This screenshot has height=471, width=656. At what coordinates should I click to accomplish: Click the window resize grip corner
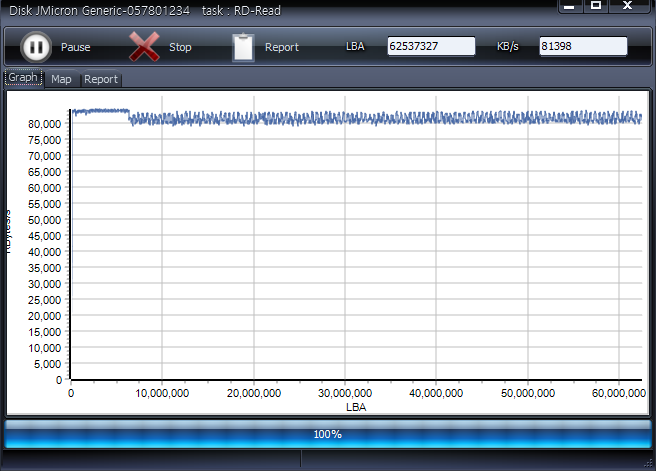coord(648,463)
